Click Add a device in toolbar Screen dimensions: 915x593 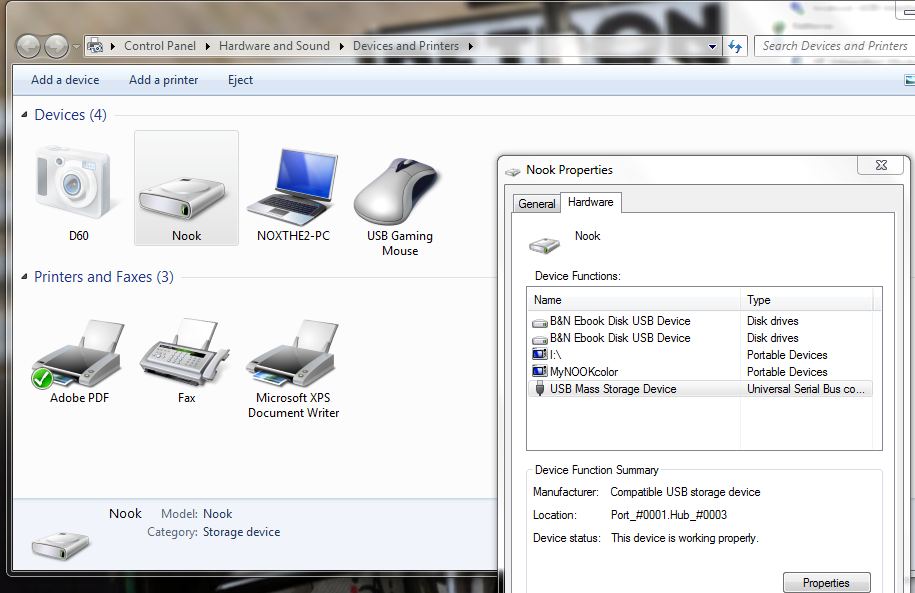coord(65,80)
